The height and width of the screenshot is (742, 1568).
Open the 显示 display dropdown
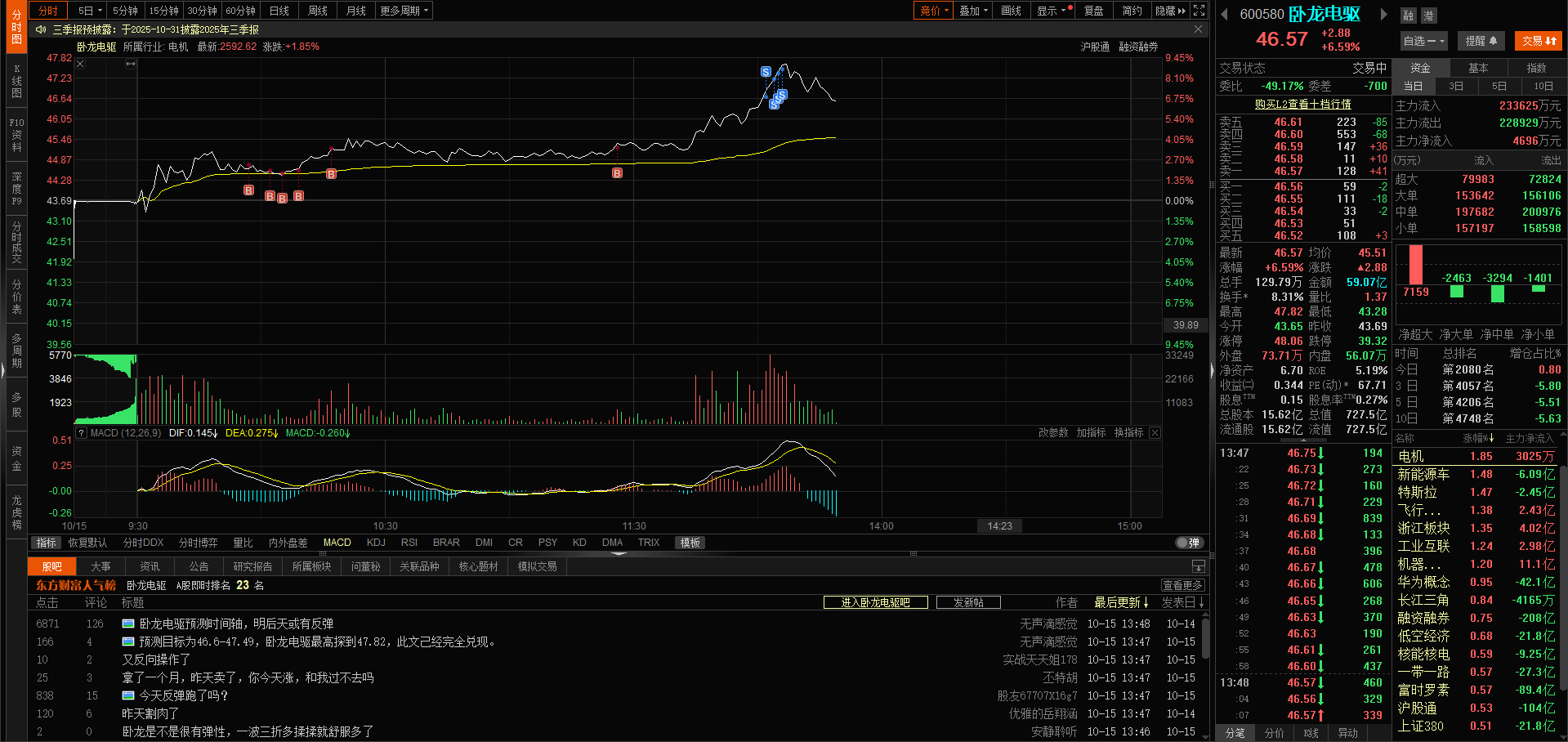pos(1051,11)
